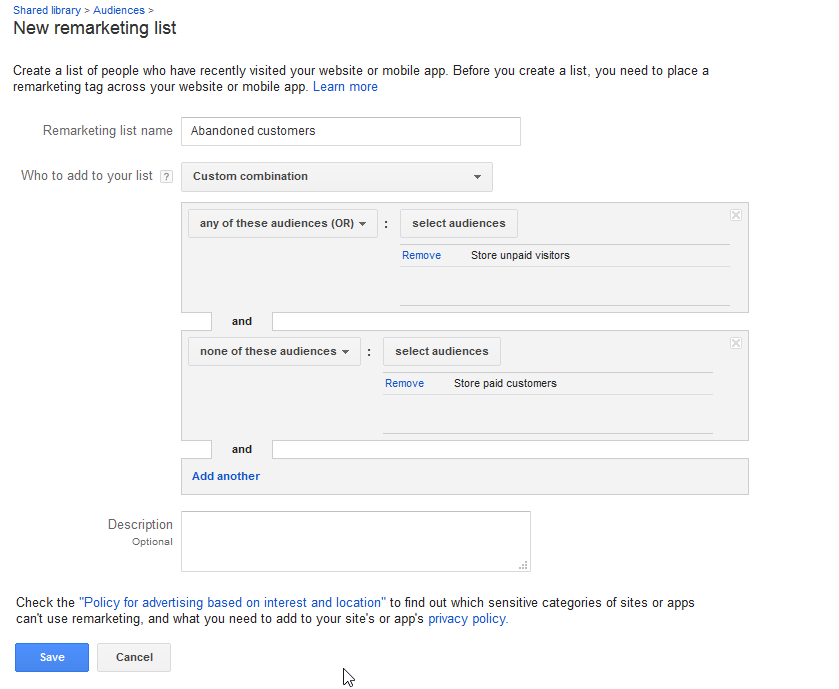Screen dimensions: 839x689
Task: Expand the none of these audiences dropdown
Action: click(x=274, y=351)
